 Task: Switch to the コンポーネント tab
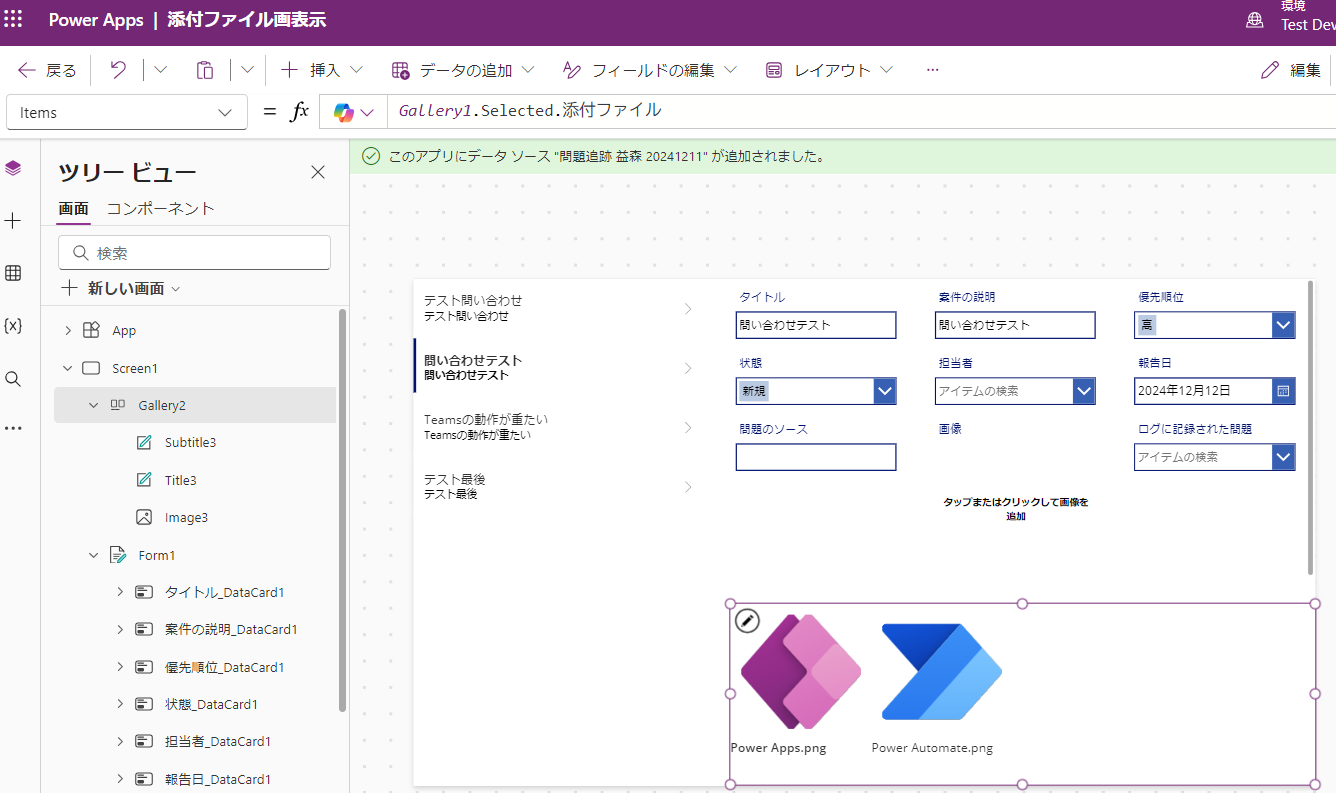[161, 208]
